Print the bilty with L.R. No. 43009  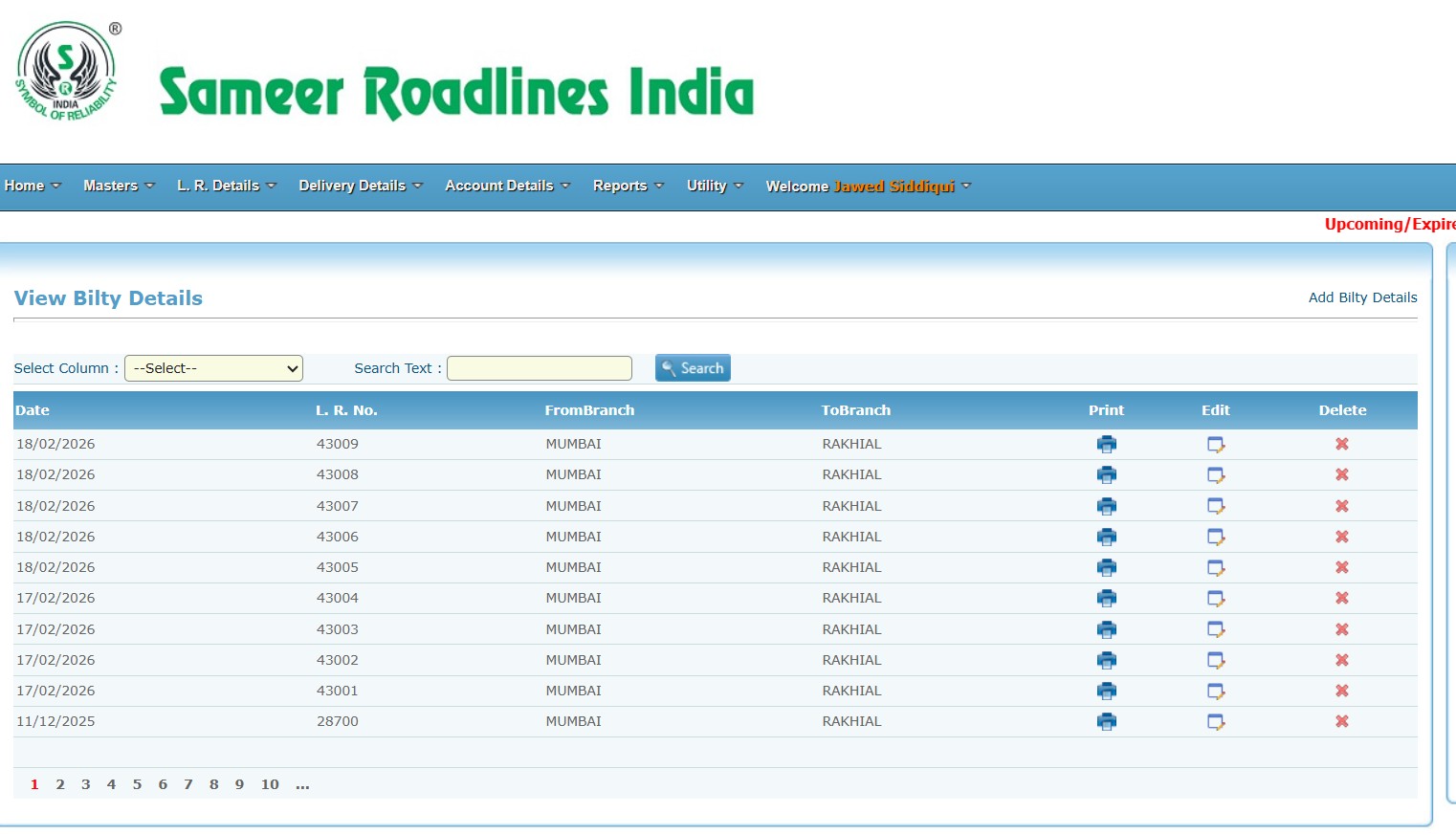tap(1106, 444)
